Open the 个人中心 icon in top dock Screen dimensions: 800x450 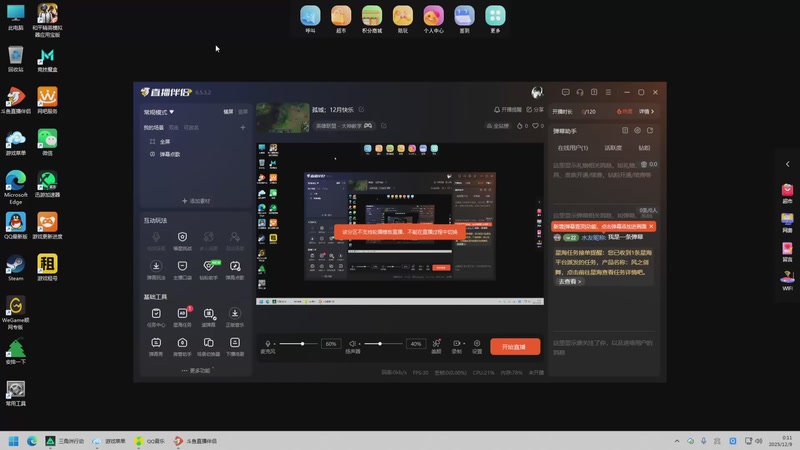[434, 19]
